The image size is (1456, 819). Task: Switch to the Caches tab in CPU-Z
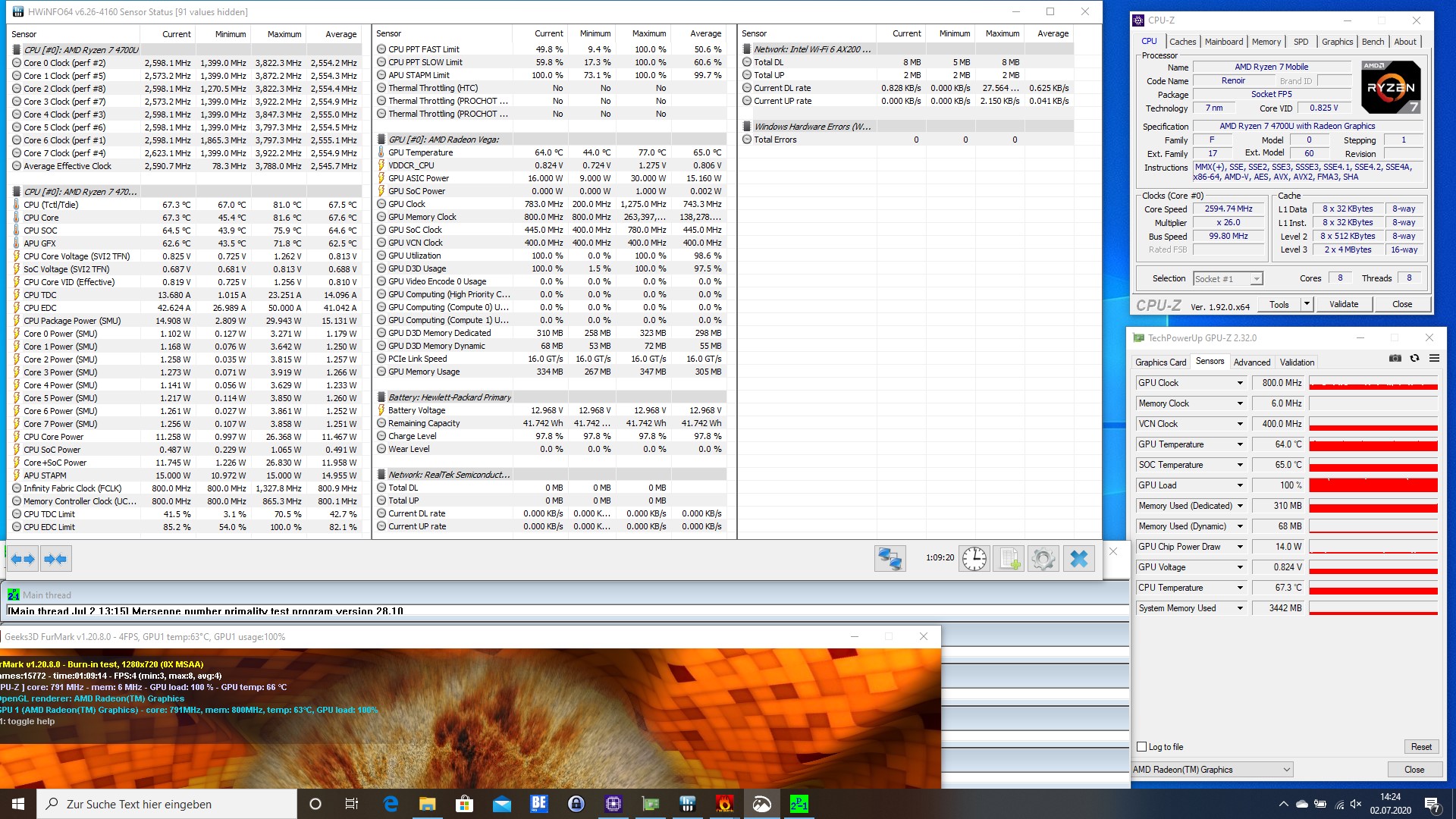[x=1182, y=42]
